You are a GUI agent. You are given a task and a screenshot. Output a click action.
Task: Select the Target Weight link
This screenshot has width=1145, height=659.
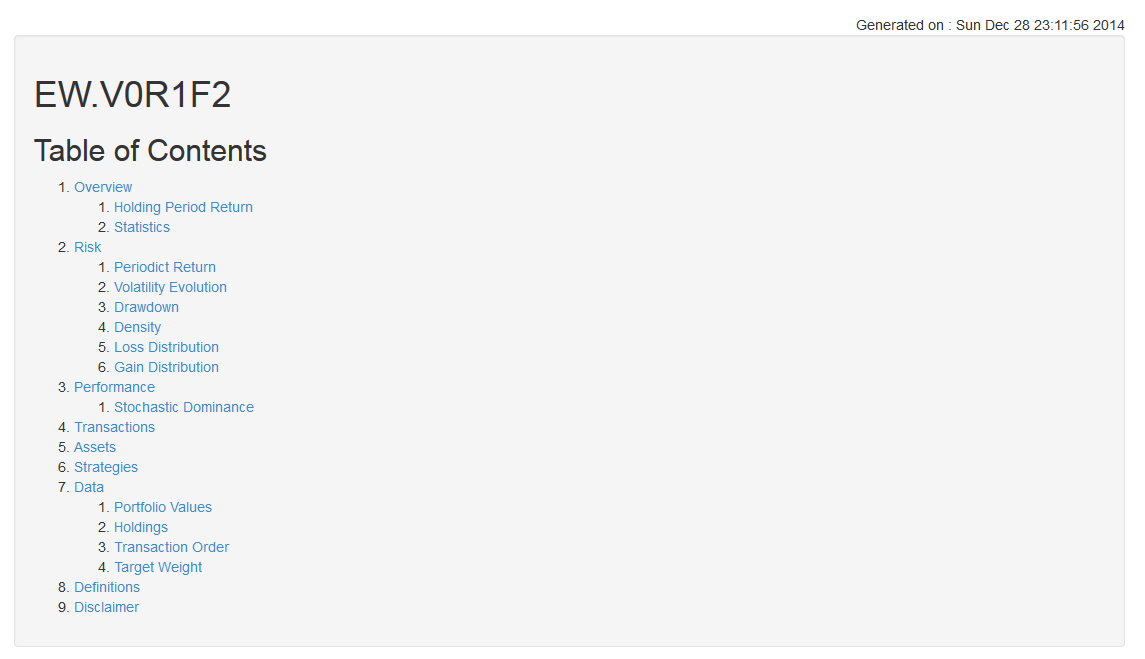click(158, 567)
